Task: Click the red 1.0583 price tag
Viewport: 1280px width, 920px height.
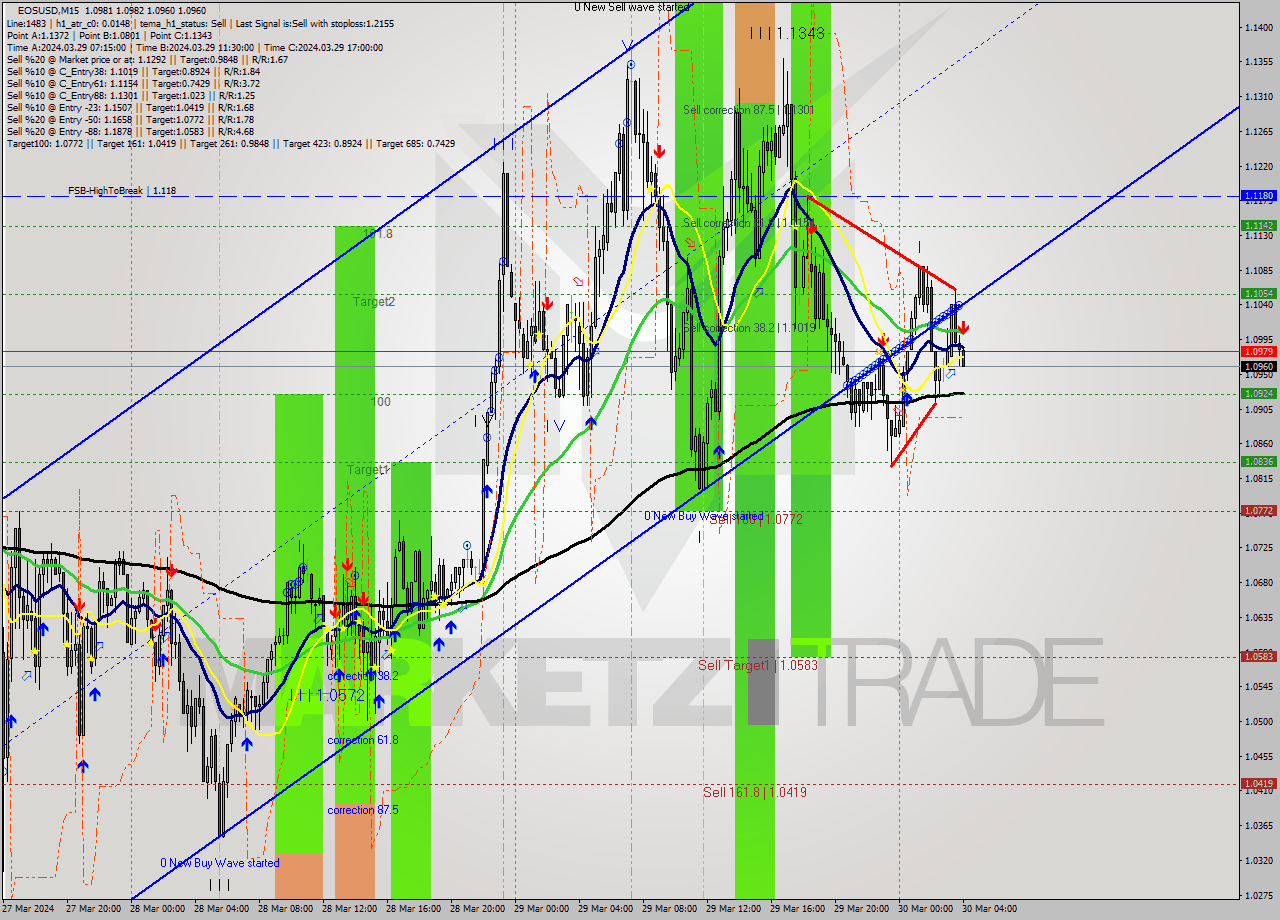Action: pos(1258,656)
